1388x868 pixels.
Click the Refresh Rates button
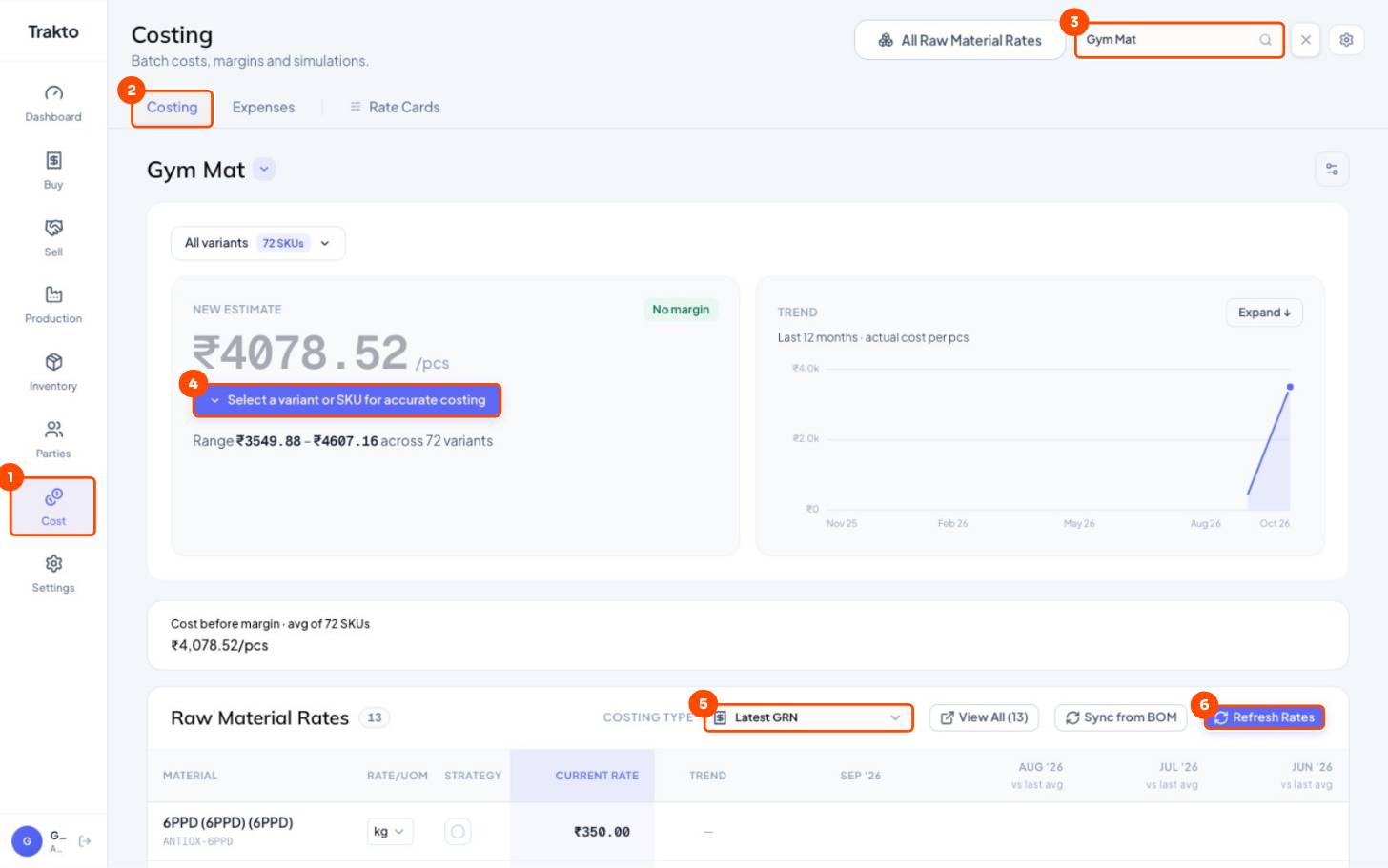coord(1264,717)
